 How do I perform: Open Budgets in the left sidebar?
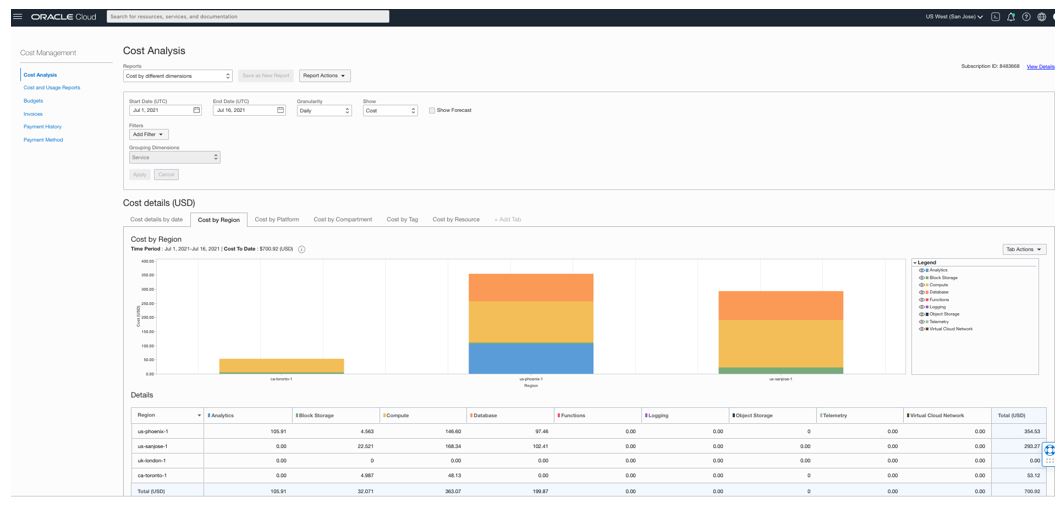click(33, 101)
